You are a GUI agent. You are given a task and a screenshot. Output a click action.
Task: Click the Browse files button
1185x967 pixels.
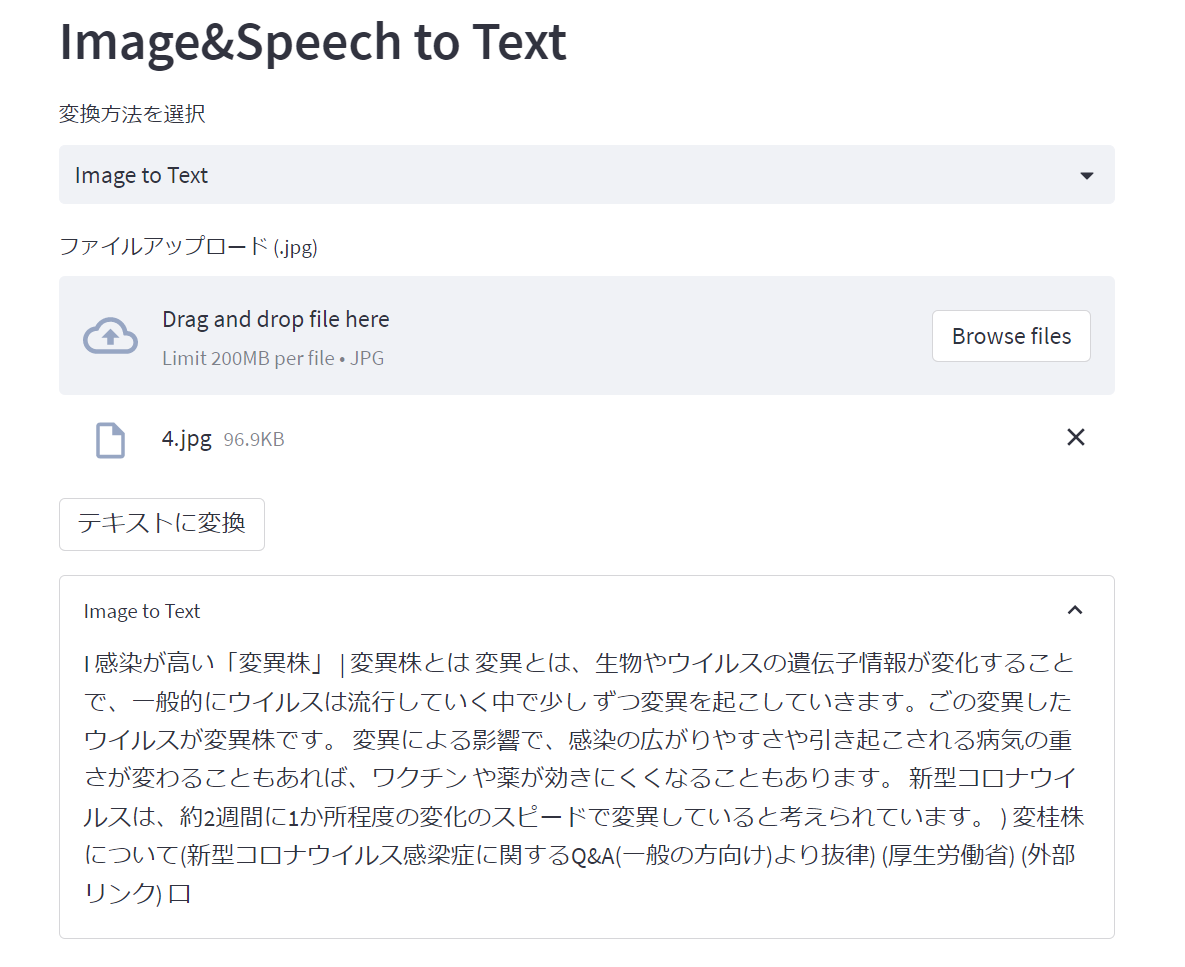pos(1011,335)
